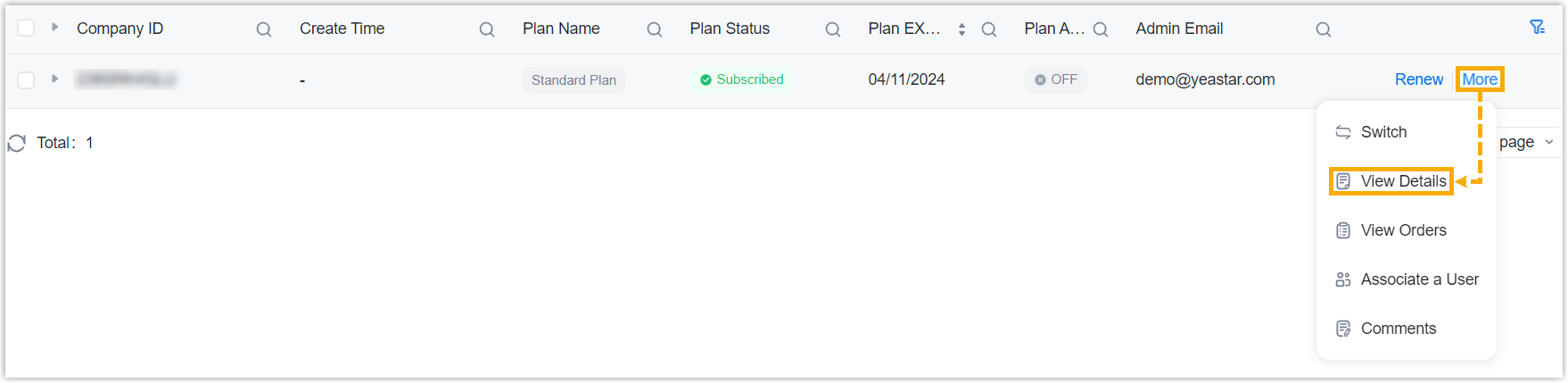Screen dimensions: 1568x383
Task: Tick the select-all header checkbox
Action: tap(27, 28)
